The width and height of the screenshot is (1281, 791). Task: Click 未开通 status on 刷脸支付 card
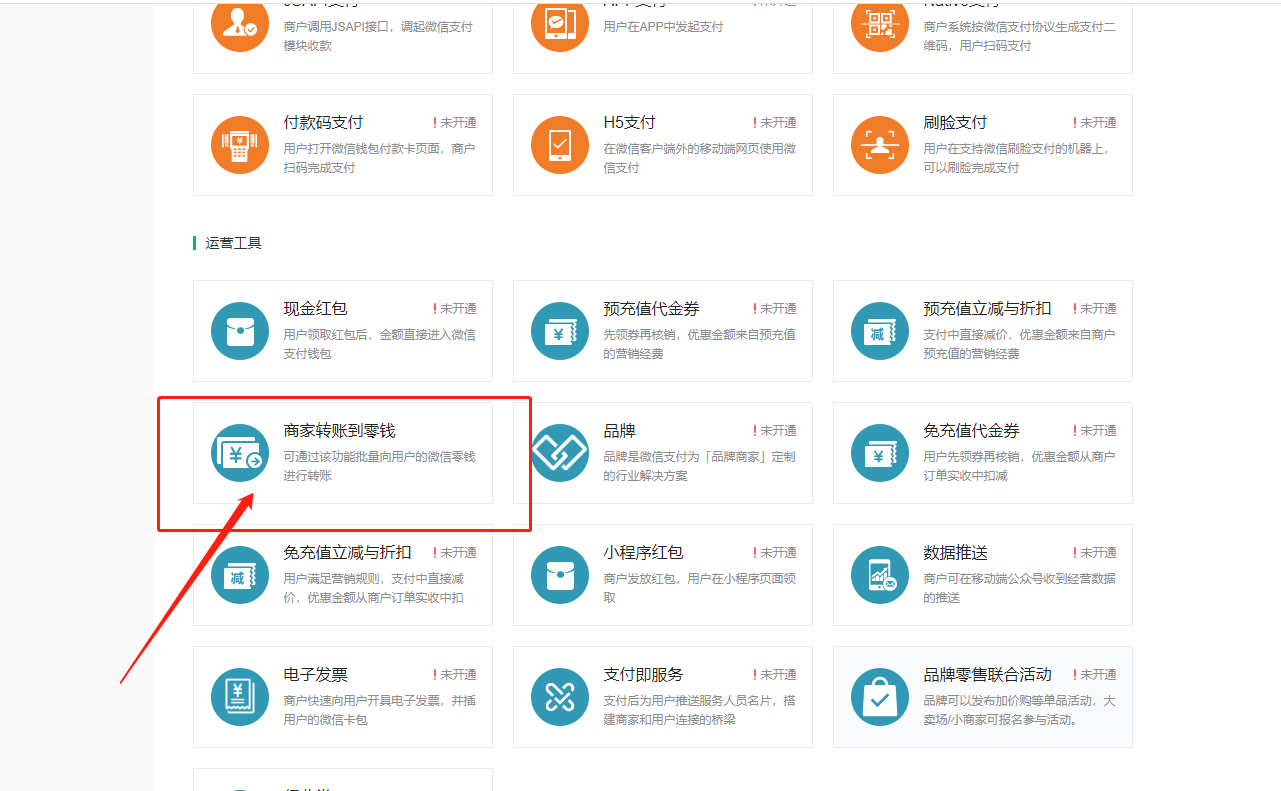click(x=1095, y=123)
